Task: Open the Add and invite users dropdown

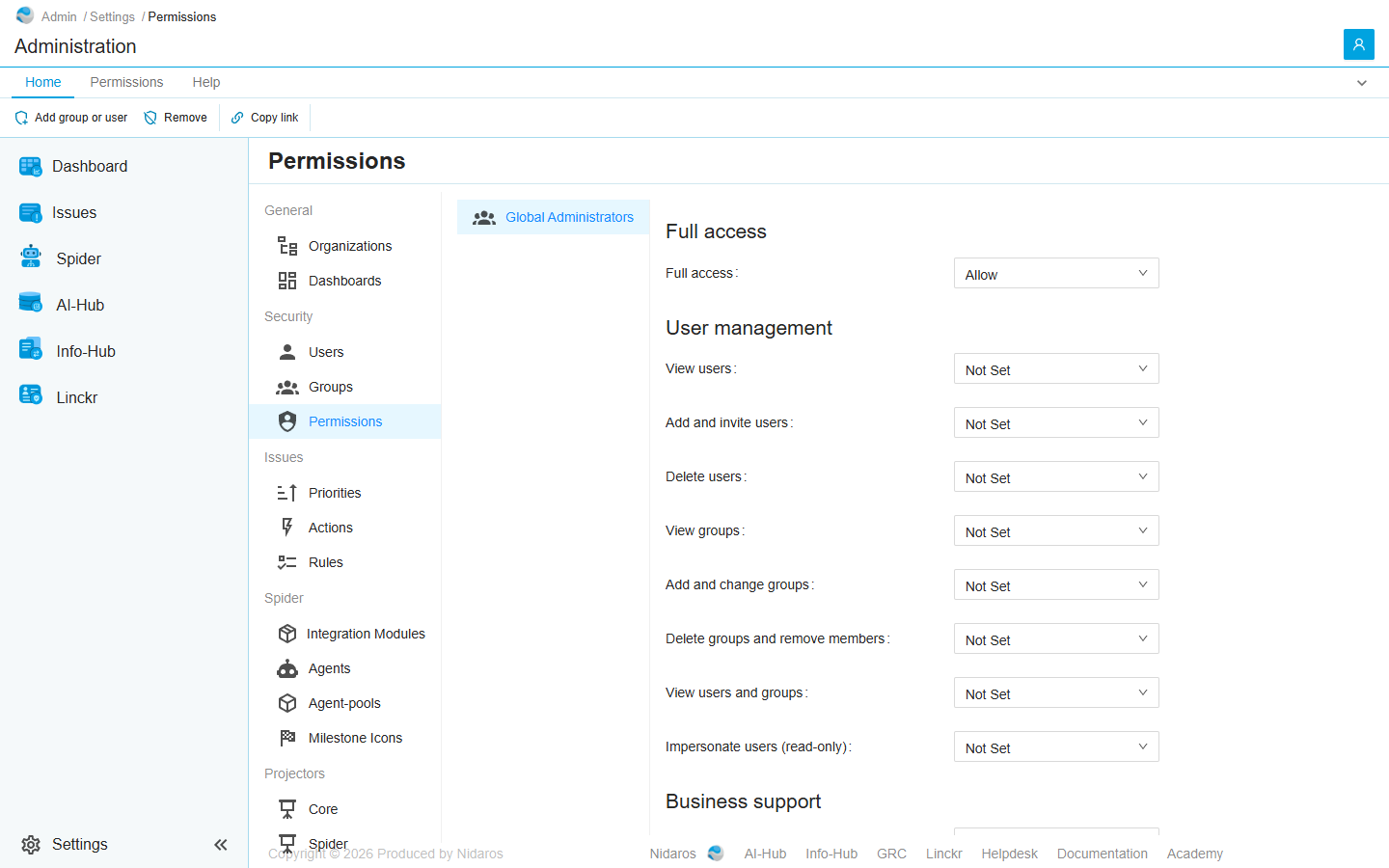Action: pos(1056,422)
